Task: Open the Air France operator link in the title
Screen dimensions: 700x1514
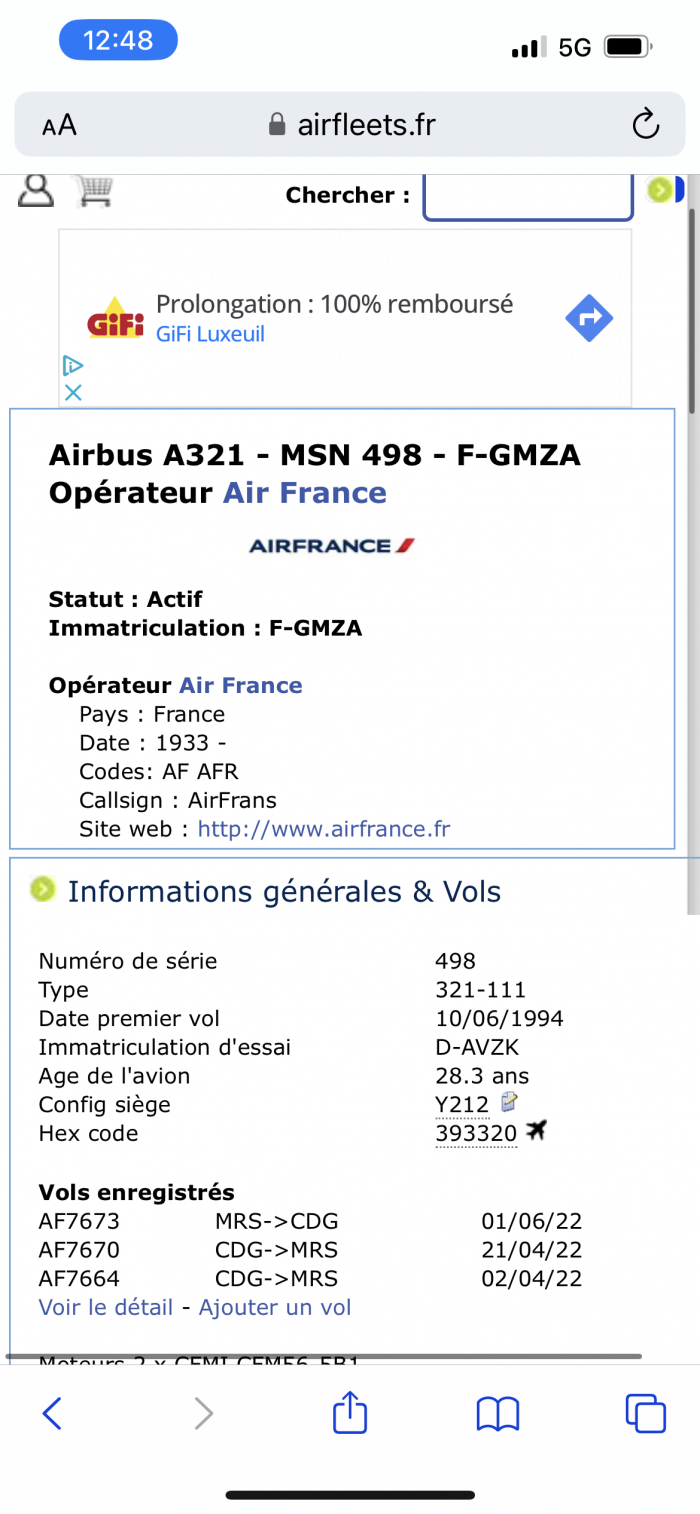Action: click(304, 493)
